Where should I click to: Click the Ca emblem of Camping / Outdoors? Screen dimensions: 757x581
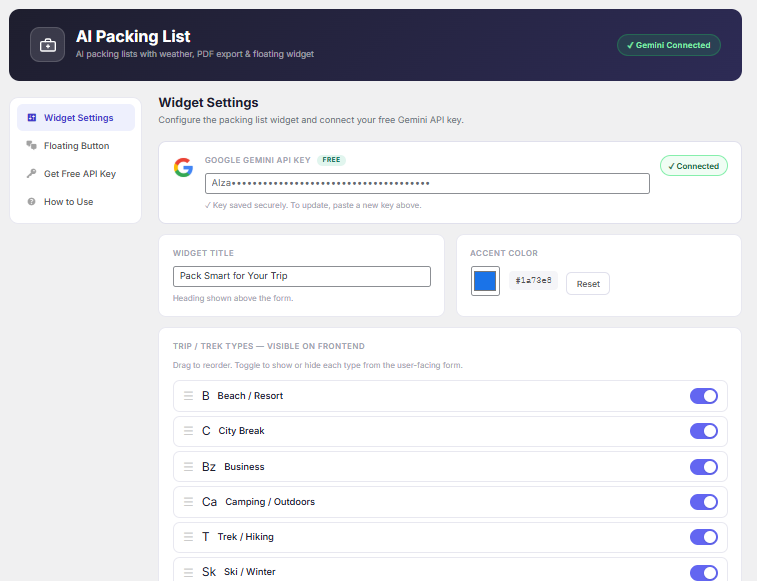point(209,502)
